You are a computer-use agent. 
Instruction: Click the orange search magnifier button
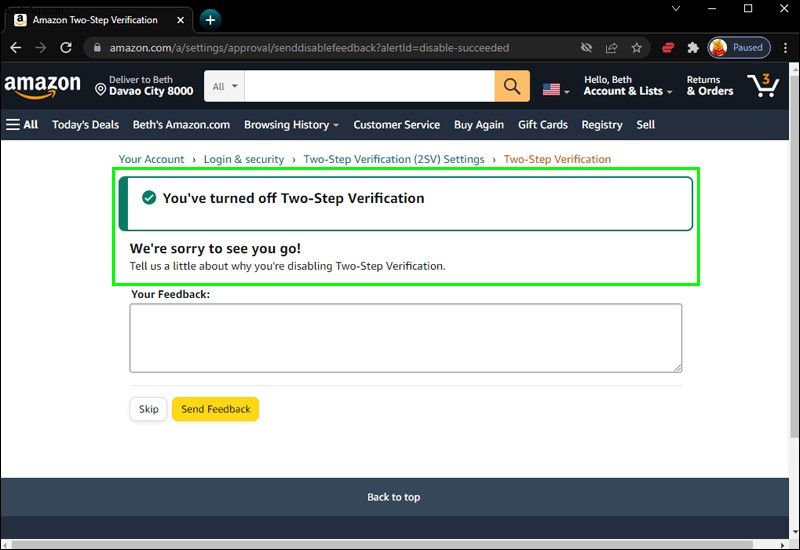point(512,86)
